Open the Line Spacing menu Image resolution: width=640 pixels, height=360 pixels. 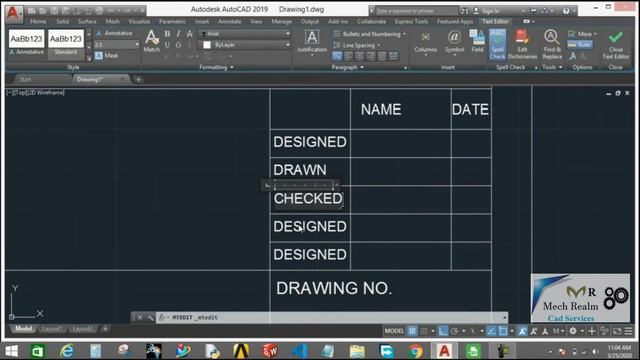click(356, 45)
